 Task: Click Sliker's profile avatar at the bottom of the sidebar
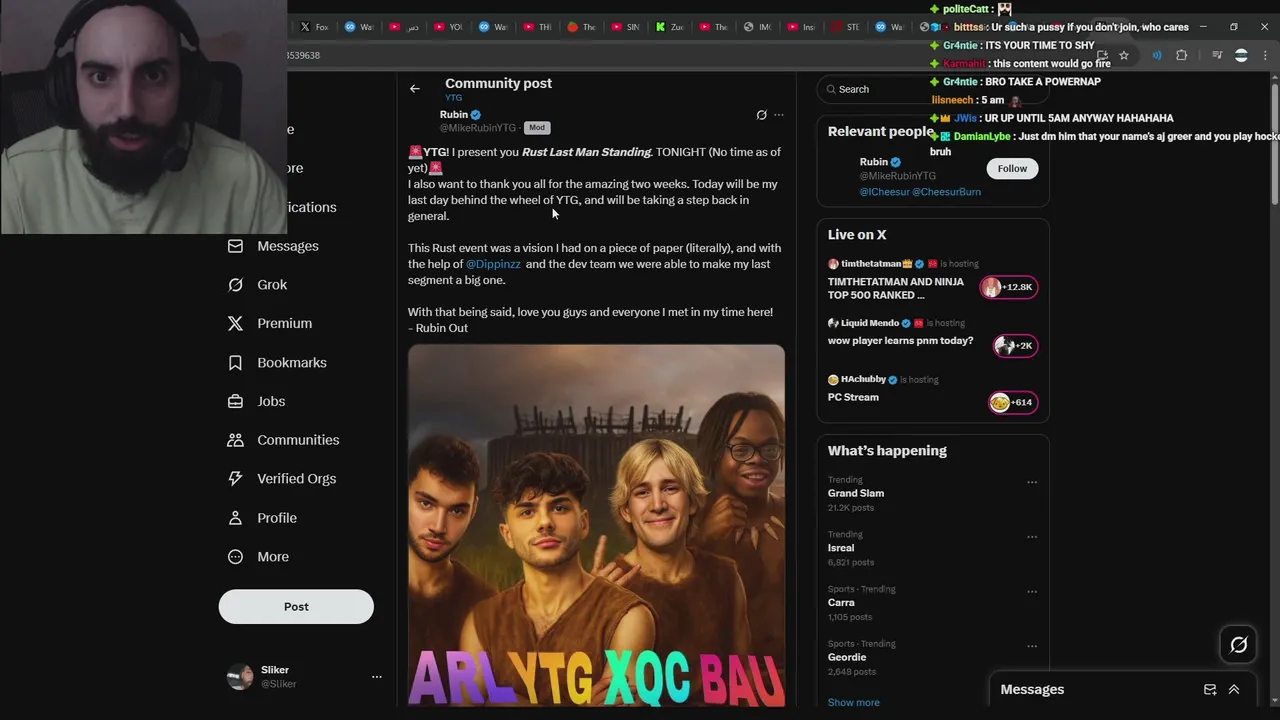(x=240, y=677)
